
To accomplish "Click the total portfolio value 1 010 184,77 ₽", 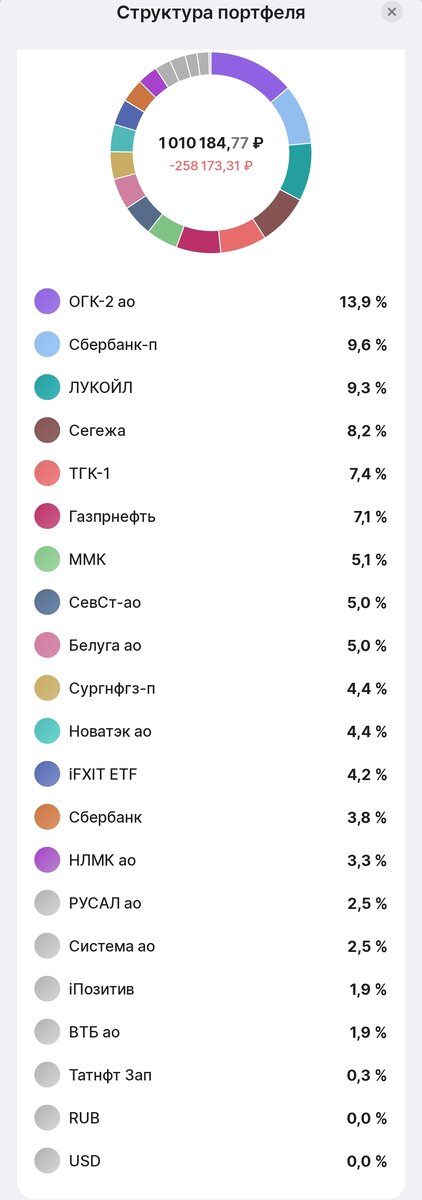I will (211, 143).
